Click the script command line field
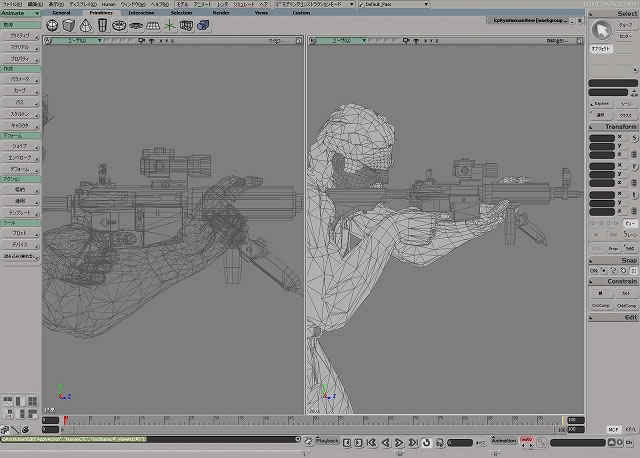 click(150, 439)
